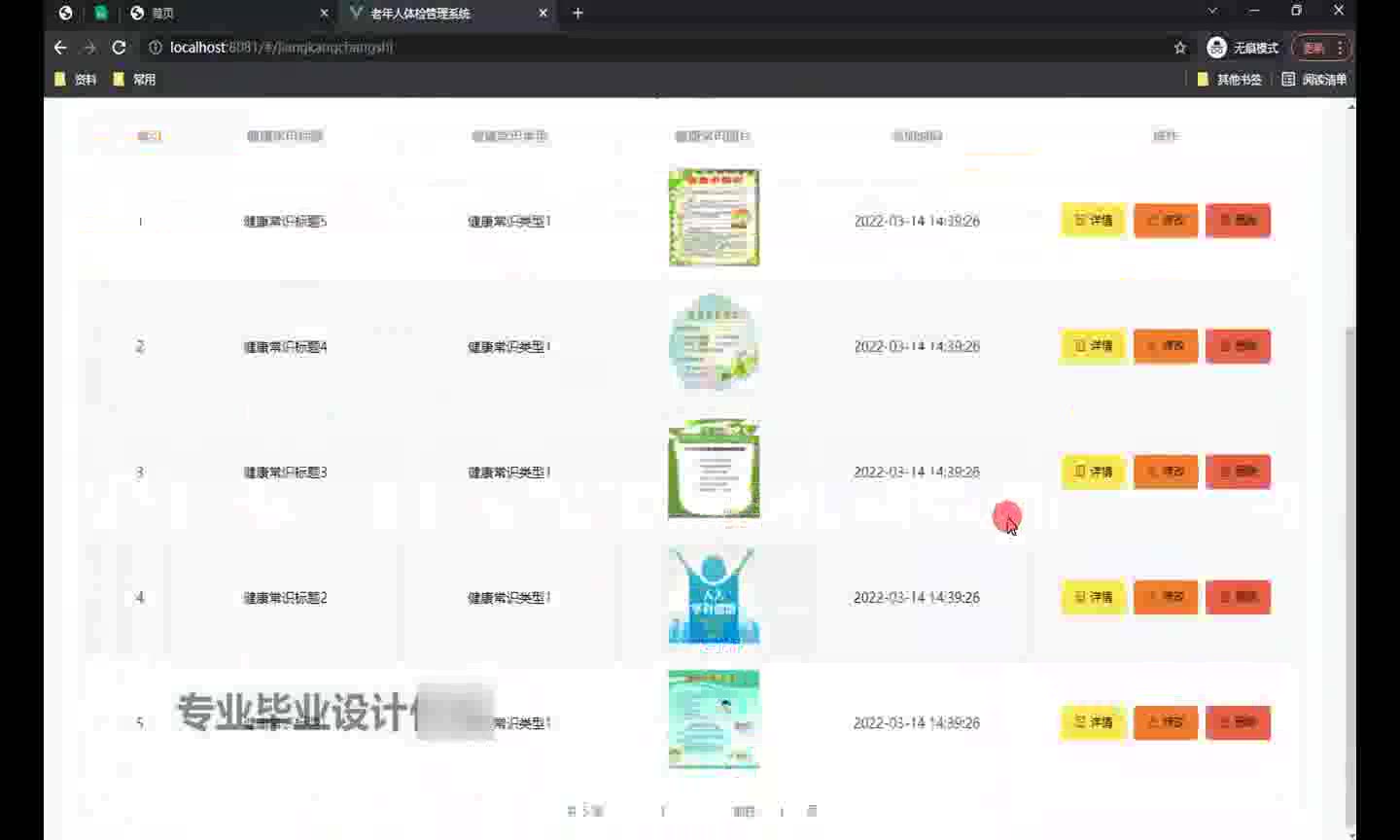Open the 健康常识标题2 poster thumbnail

click(x=714, y=596)
